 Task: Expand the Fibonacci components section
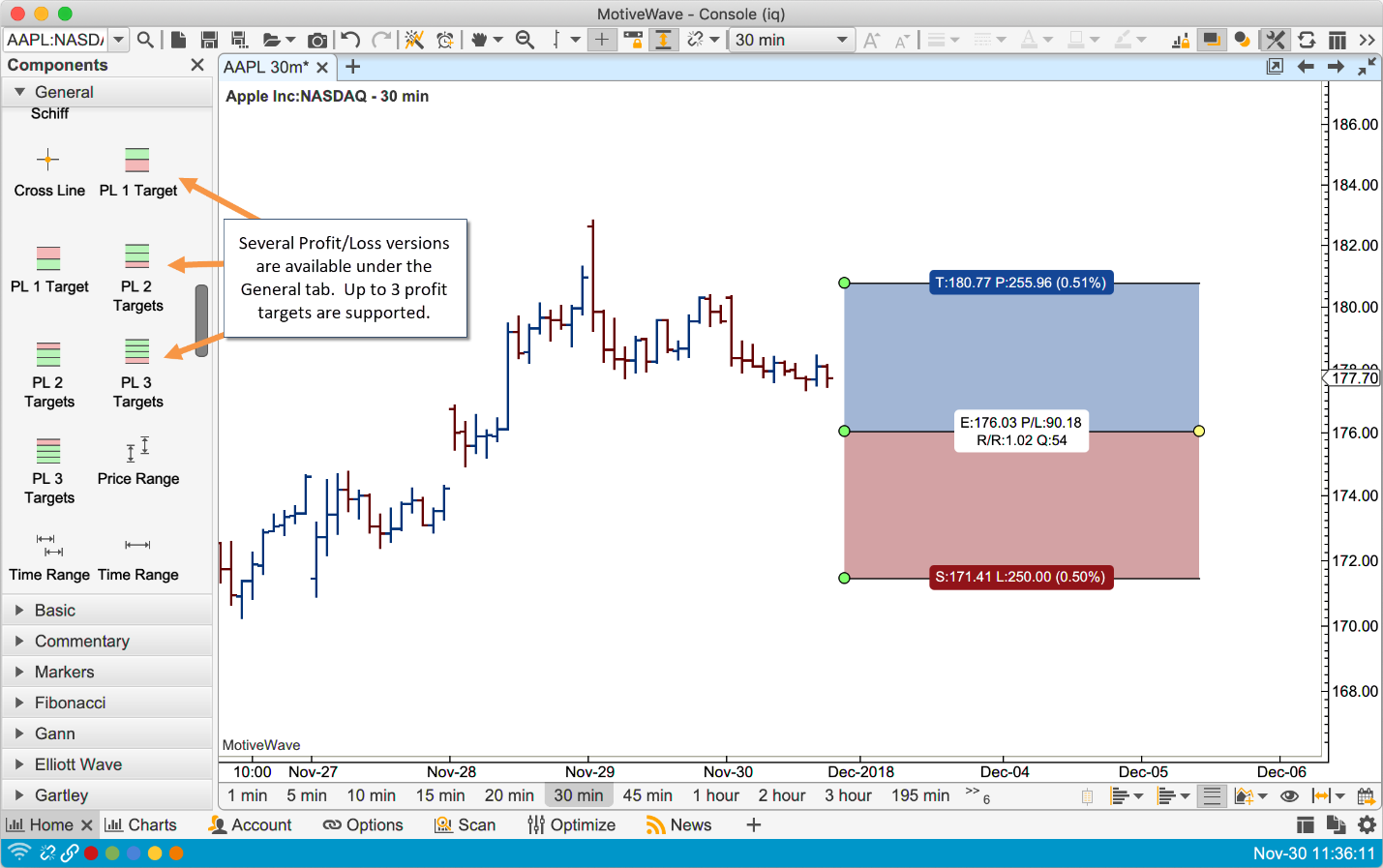click(70, 703)
